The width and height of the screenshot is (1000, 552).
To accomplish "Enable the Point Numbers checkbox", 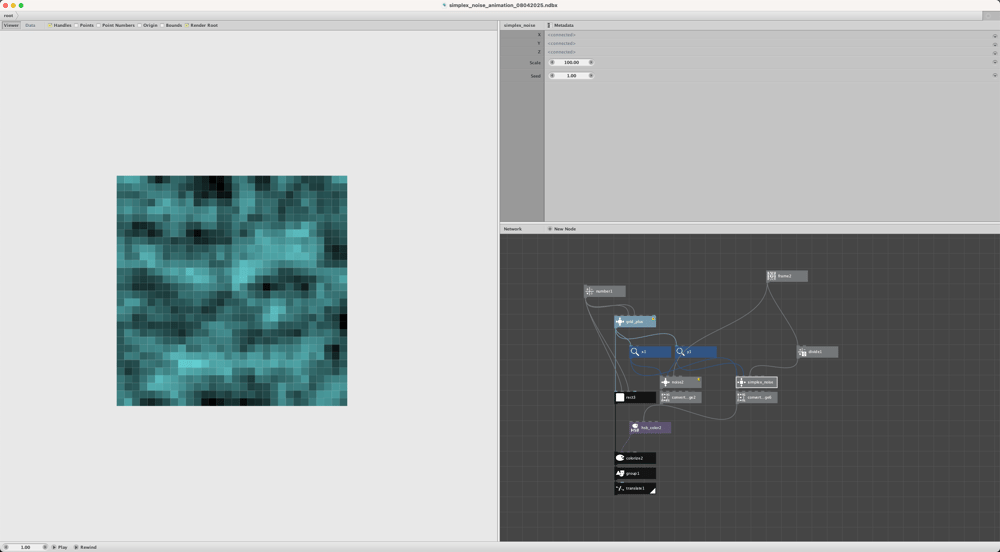I will click(x=98, y=25).
